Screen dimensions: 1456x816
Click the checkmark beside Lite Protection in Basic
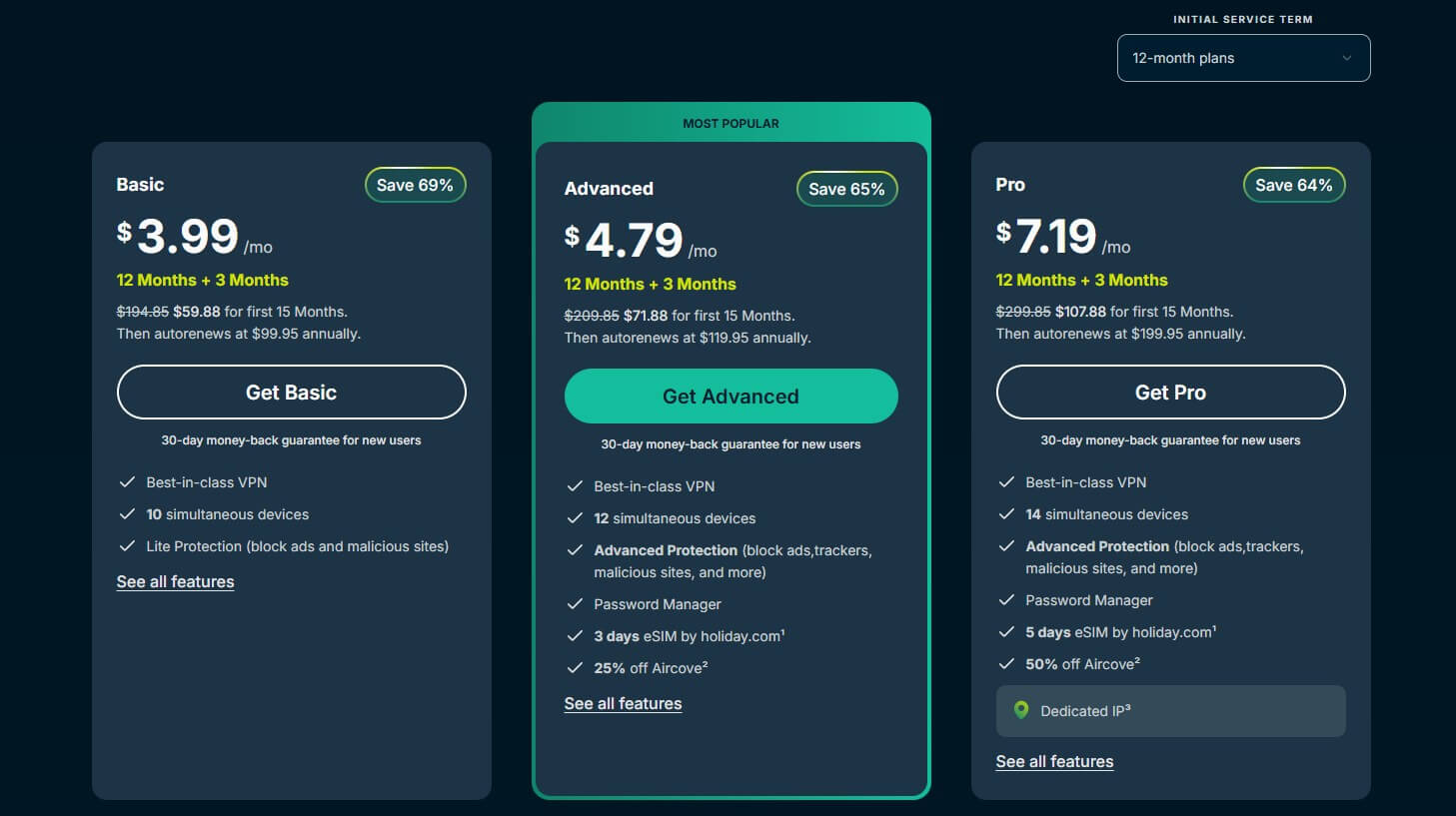click(127, 545)
